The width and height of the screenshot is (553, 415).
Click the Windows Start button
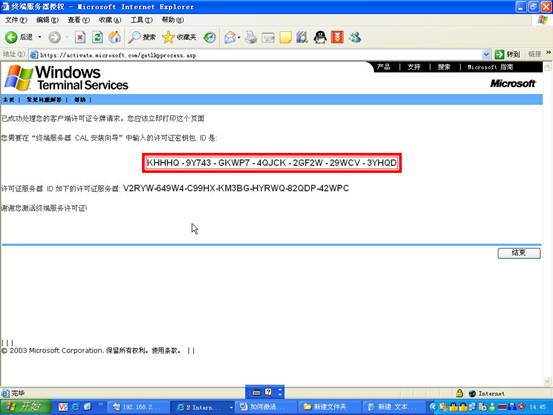pos(25,407)
